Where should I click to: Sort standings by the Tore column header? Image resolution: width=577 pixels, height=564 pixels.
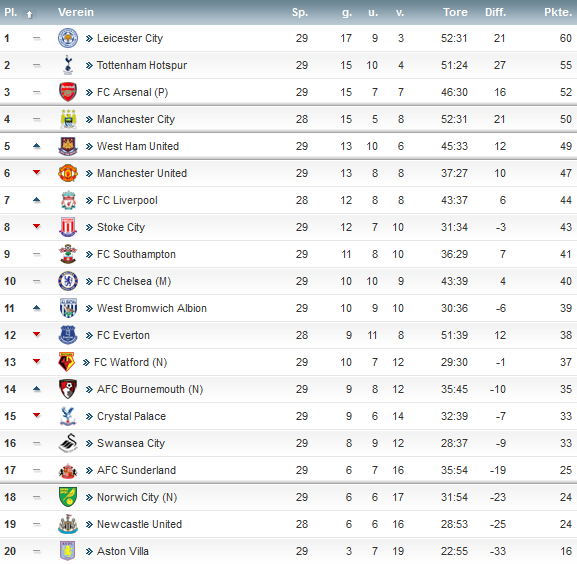point(455,12)
